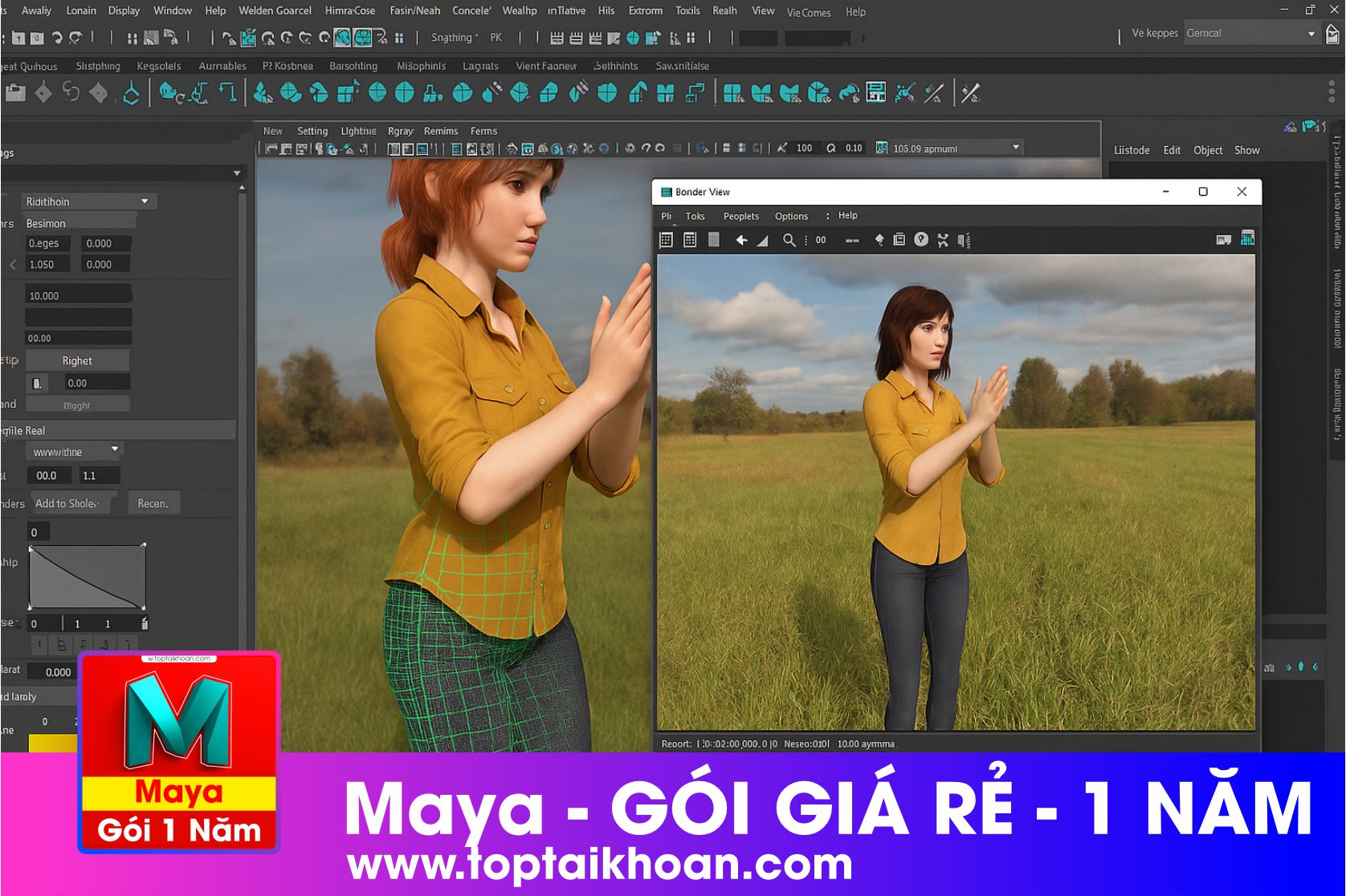Click the teal window layout shelf icon
This screenshot has height=896, width=1346.
(732, 93)
